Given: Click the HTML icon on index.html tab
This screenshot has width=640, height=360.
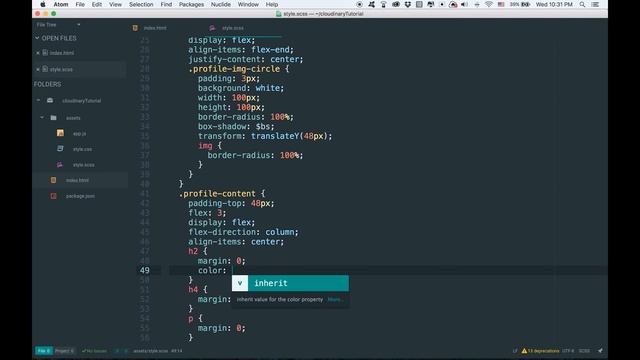Looking at the screenshot, I should click(135, 28).
